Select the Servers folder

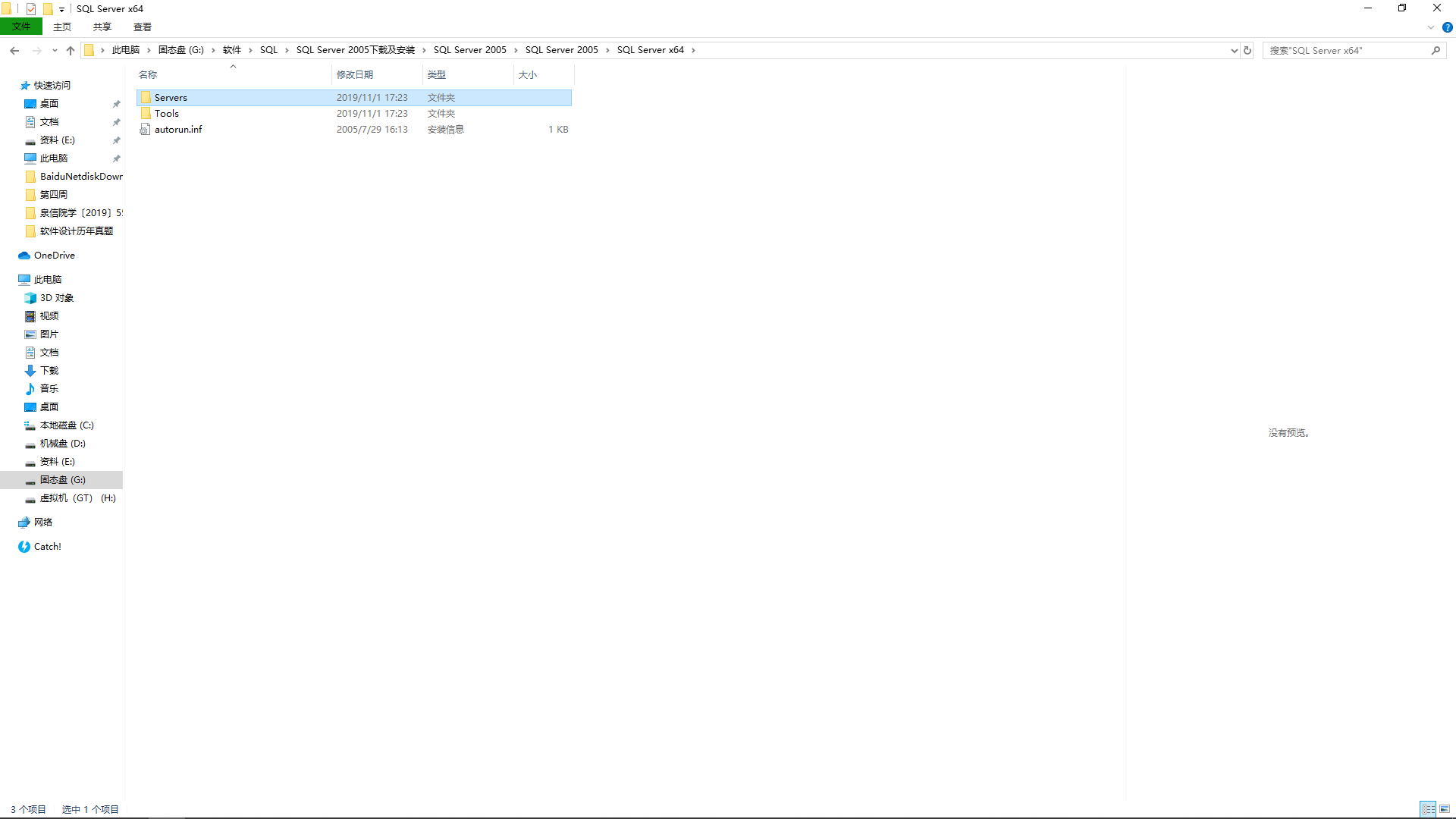pyautogui.click(x=354, y=97)
